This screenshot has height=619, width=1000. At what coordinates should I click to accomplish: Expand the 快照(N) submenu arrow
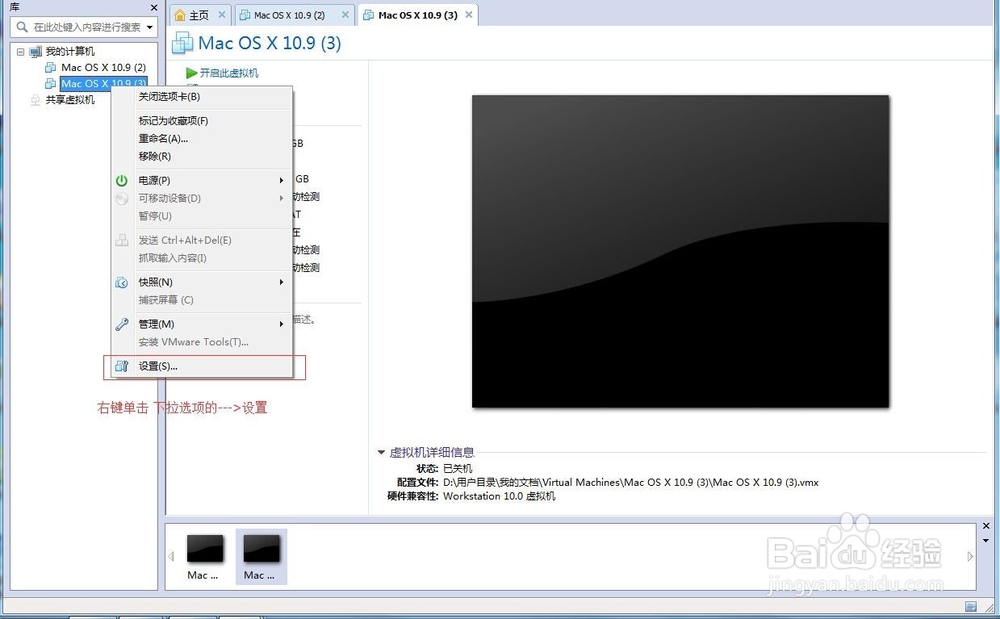pyautogui.click(x=281, y=282)
